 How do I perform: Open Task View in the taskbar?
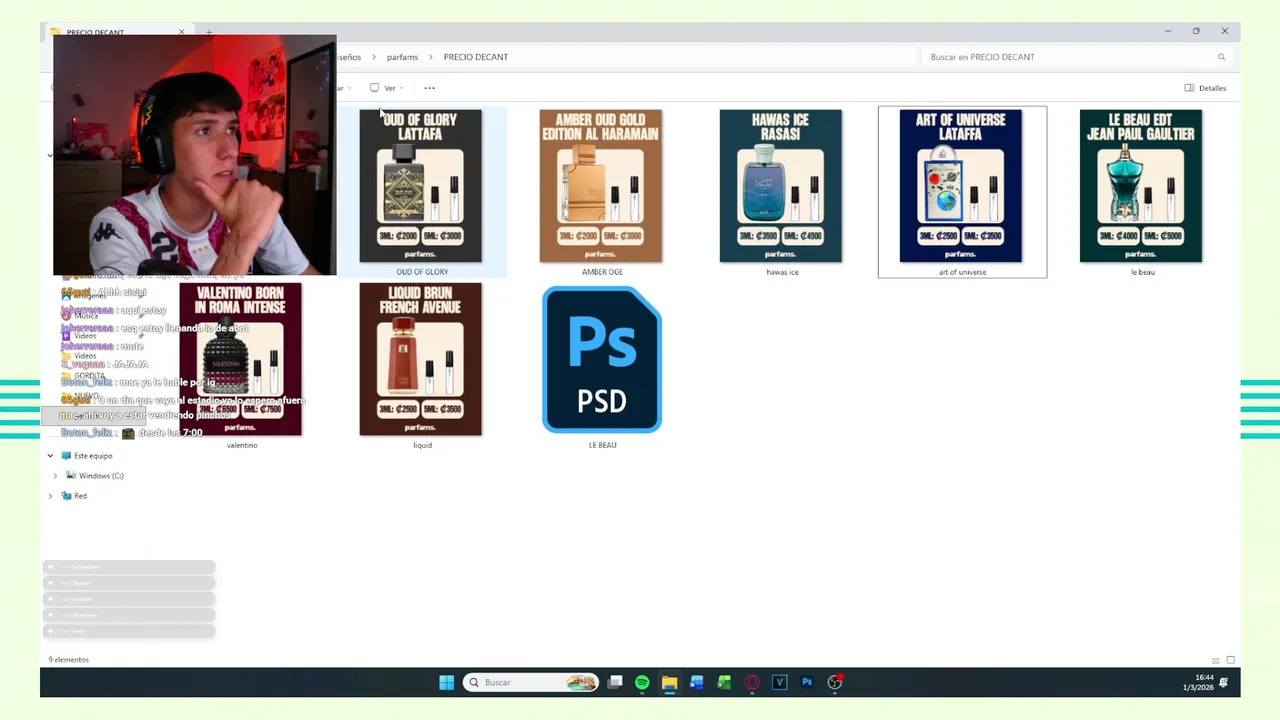tap(615, 682)
